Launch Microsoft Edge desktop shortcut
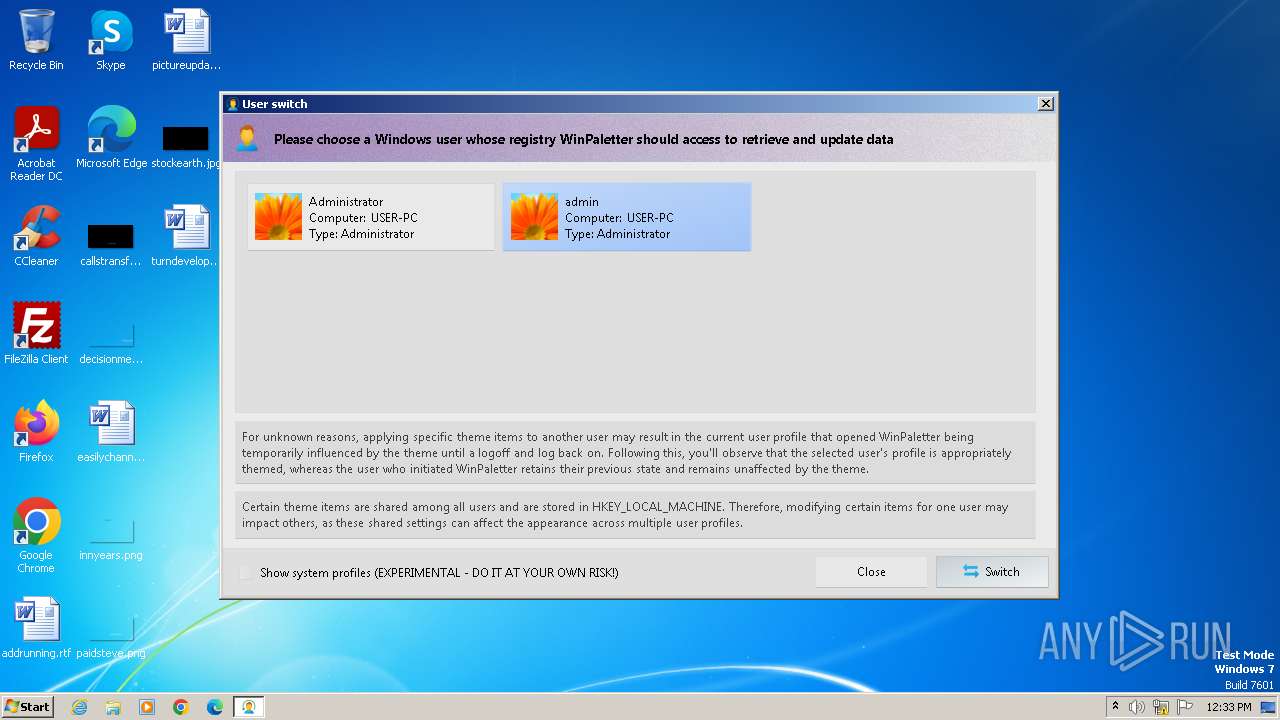This screenshot has height=720, width=1280. (111, 138)
